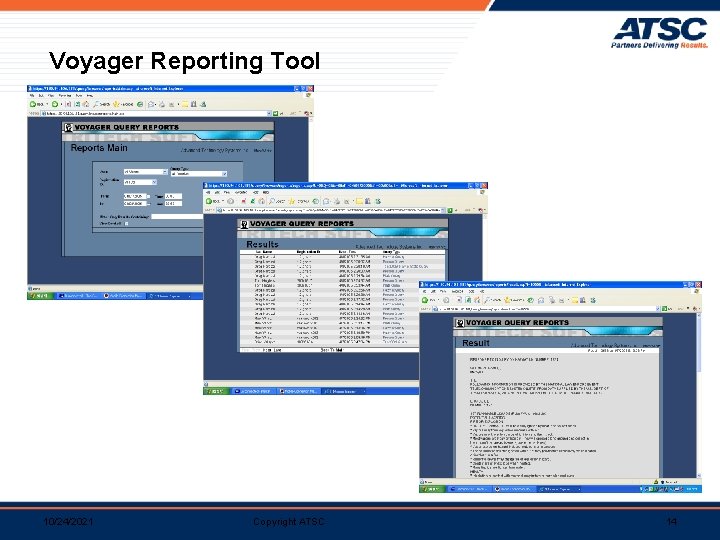Open the second-row dropdown in Reports Main form
This screenshot has width=720, height=540.
click(x=140, y=182)
